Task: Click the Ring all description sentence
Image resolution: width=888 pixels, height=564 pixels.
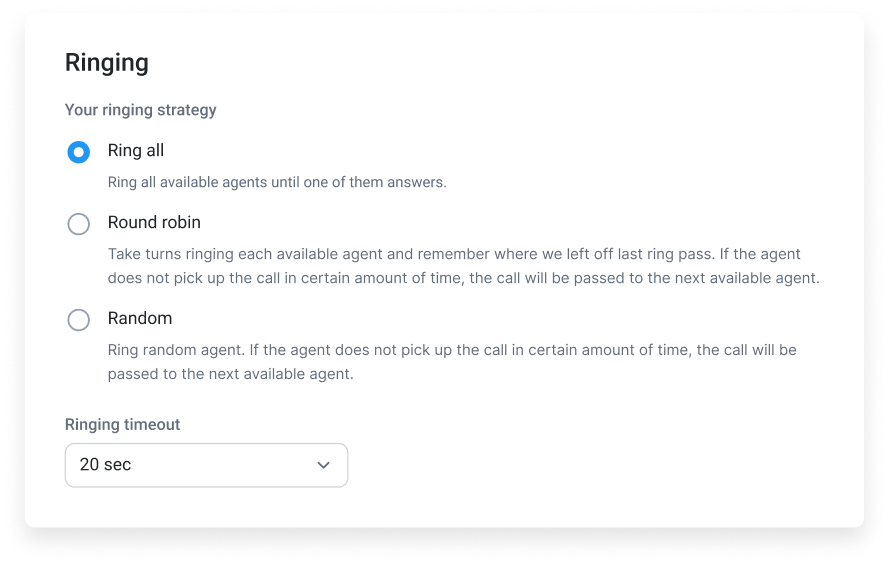Action: tap(277, 182)
